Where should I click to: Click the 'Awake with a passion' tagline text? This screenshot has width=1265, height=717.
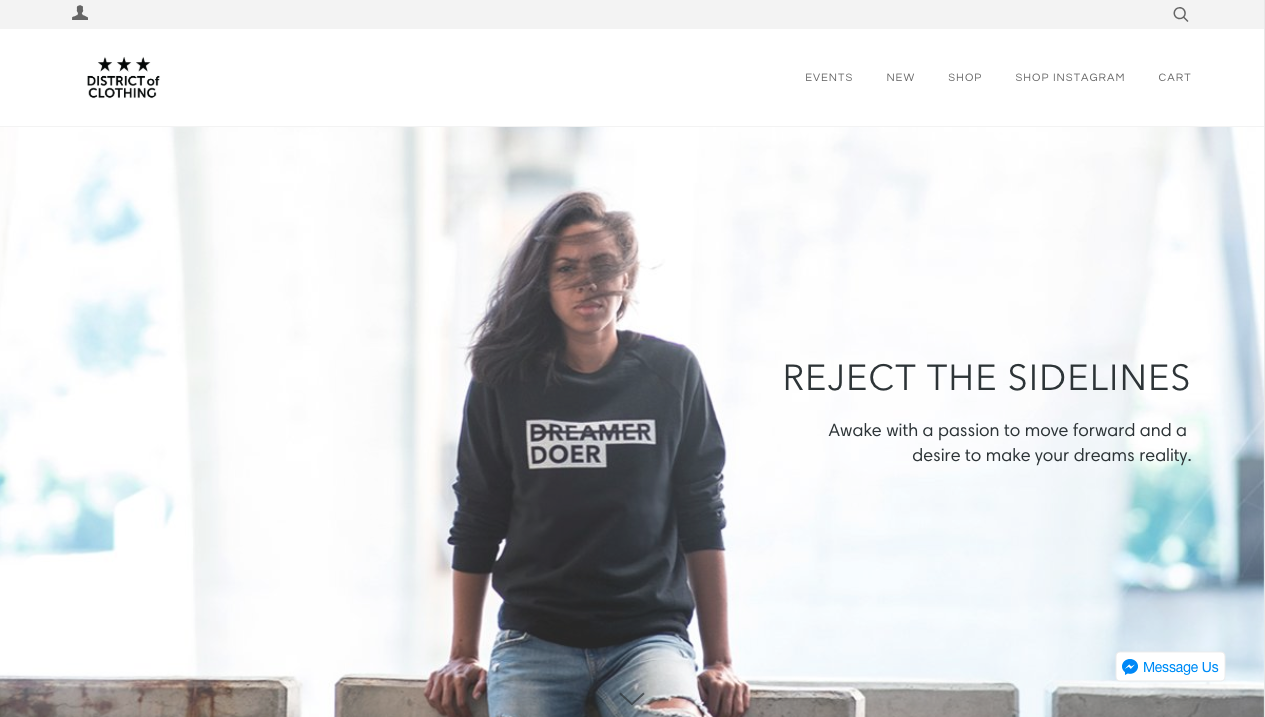tap(1009, 443)
